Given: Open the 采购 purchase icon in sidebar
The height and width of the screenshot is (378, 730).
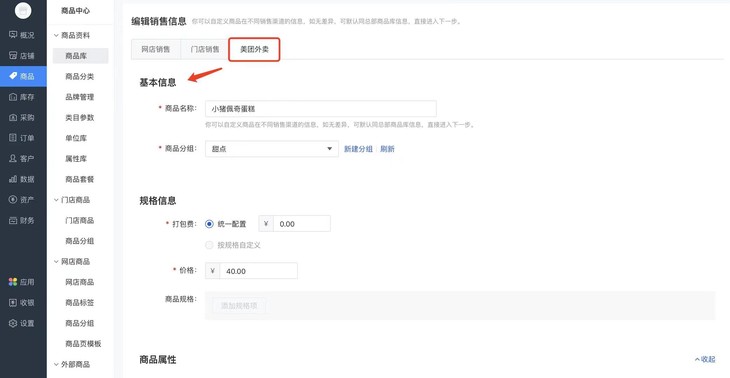Looking at the screenshot, I should (13, 117).
